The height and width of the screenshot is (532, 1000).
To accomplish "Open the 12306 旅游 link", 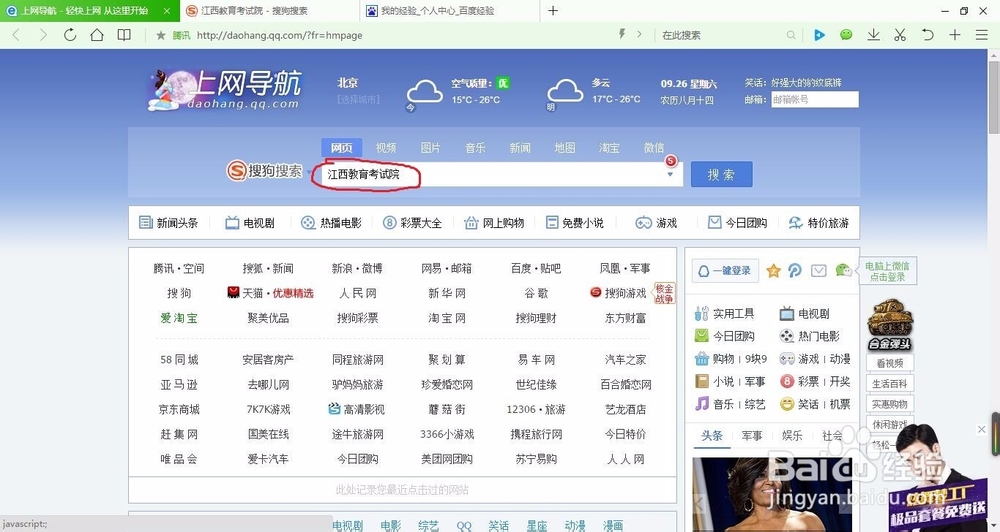I will [536, 410].
